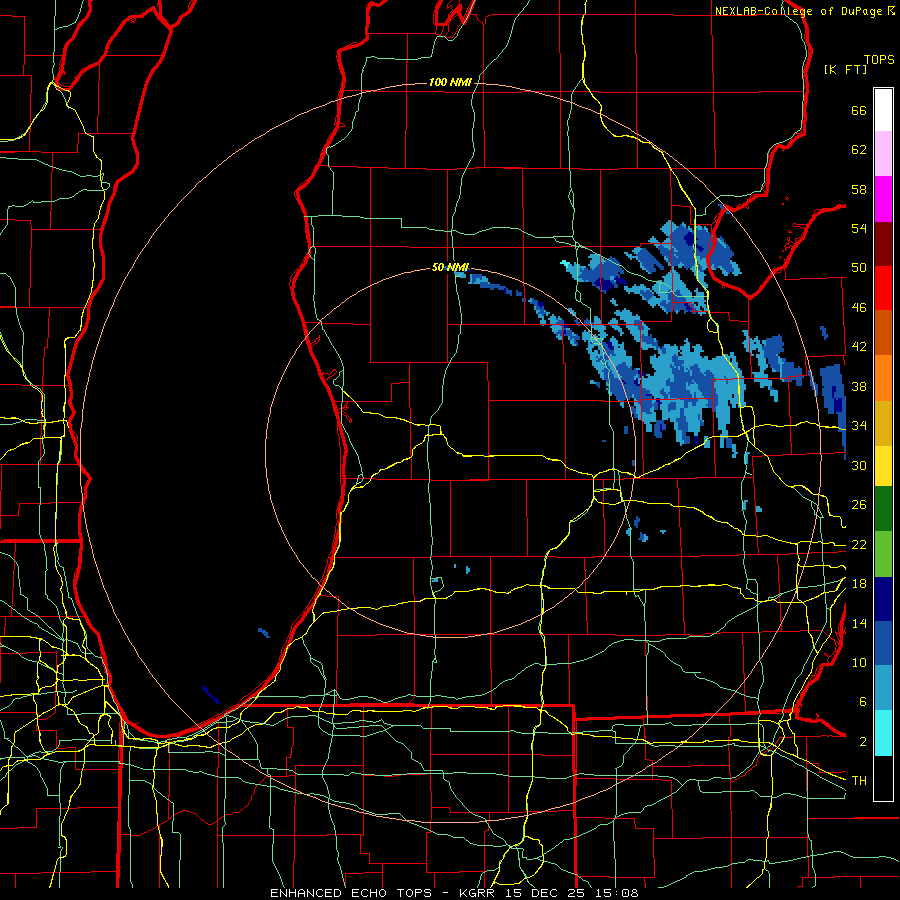This screenshot has height=900, width=900.
Task: Select legend value 42
Action: tap(859, 347)
